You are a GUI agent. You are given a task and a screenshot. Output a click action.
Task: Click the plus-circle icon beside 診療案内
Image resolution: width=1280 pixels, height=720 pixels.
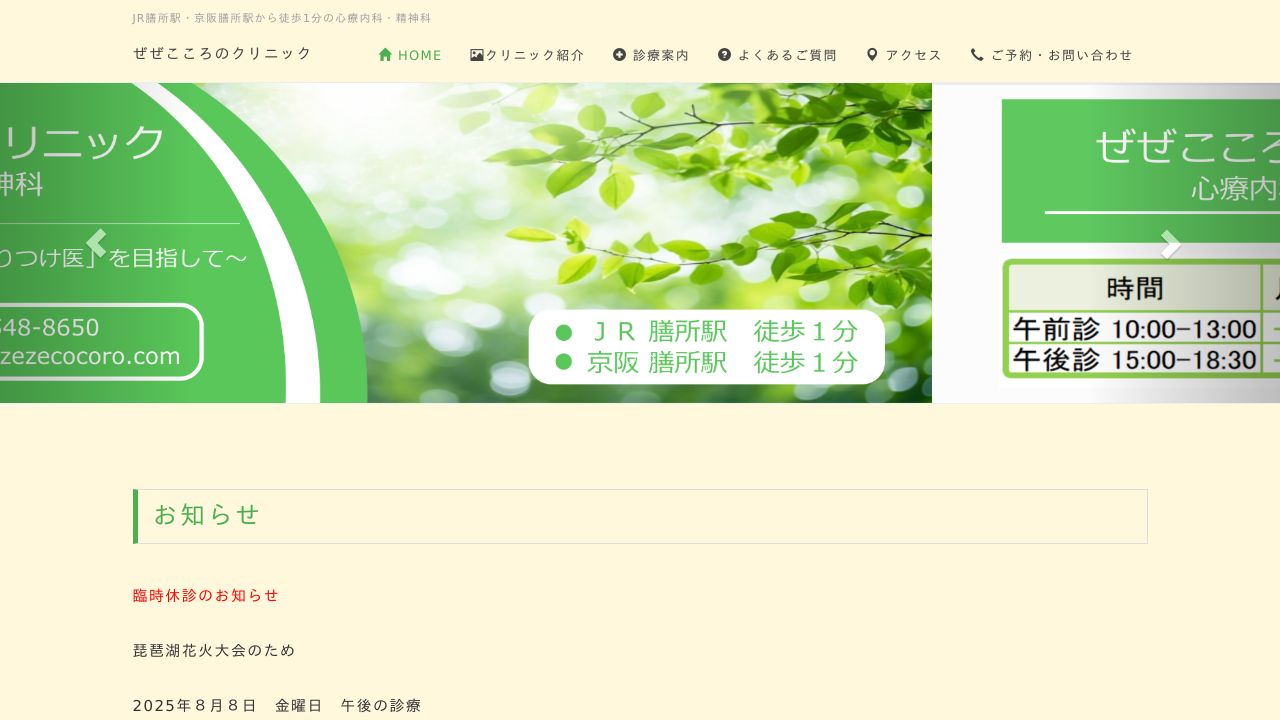click(620, 55)
